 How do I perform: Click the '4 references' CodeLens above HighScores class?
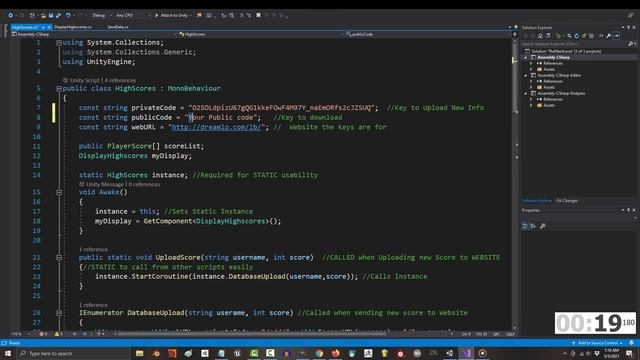[120, 80]
